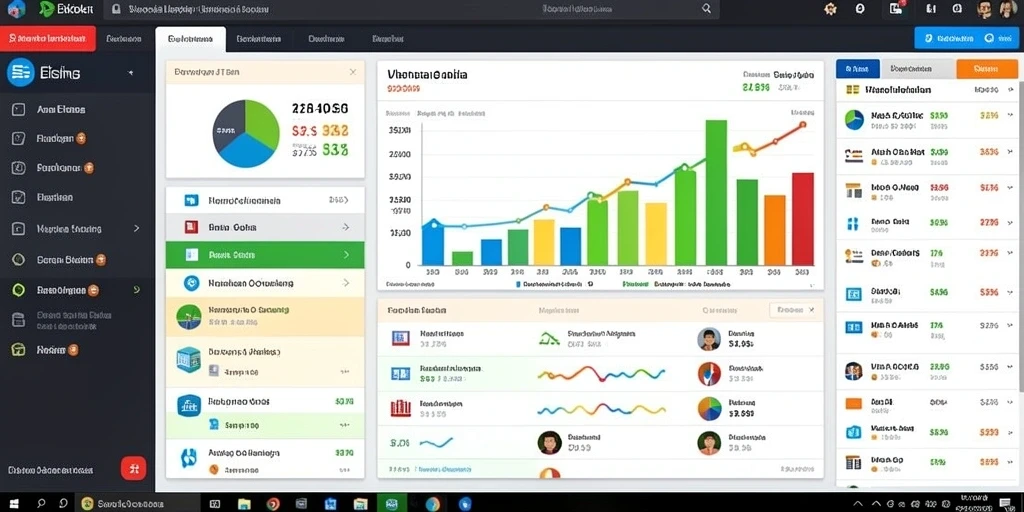Expand the green highlighted row's chevron
The image size is (1024, 512).
pyautogui.click(x=346, y=255)
